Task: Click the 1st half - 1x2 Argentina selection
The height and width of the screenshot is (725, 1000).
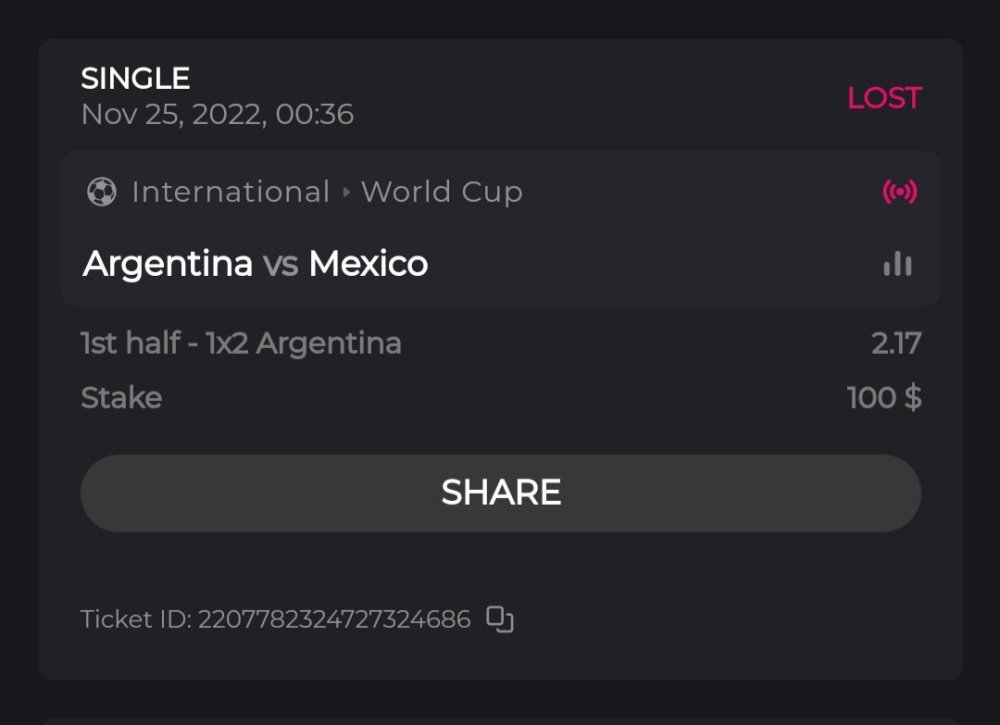Action: click(241, 344)
